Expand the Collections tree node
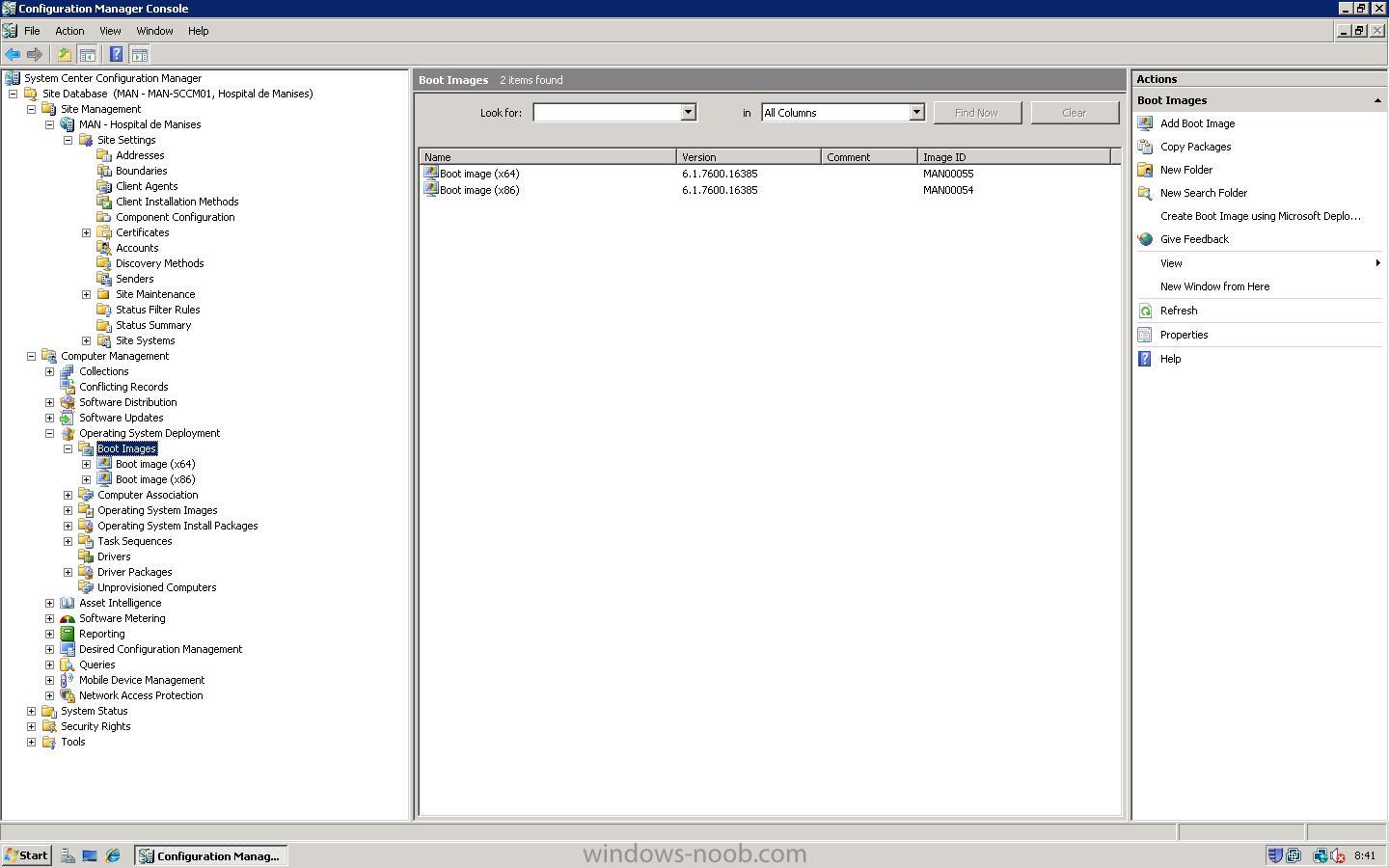The image size is (1389, 868). click(49, 371)
